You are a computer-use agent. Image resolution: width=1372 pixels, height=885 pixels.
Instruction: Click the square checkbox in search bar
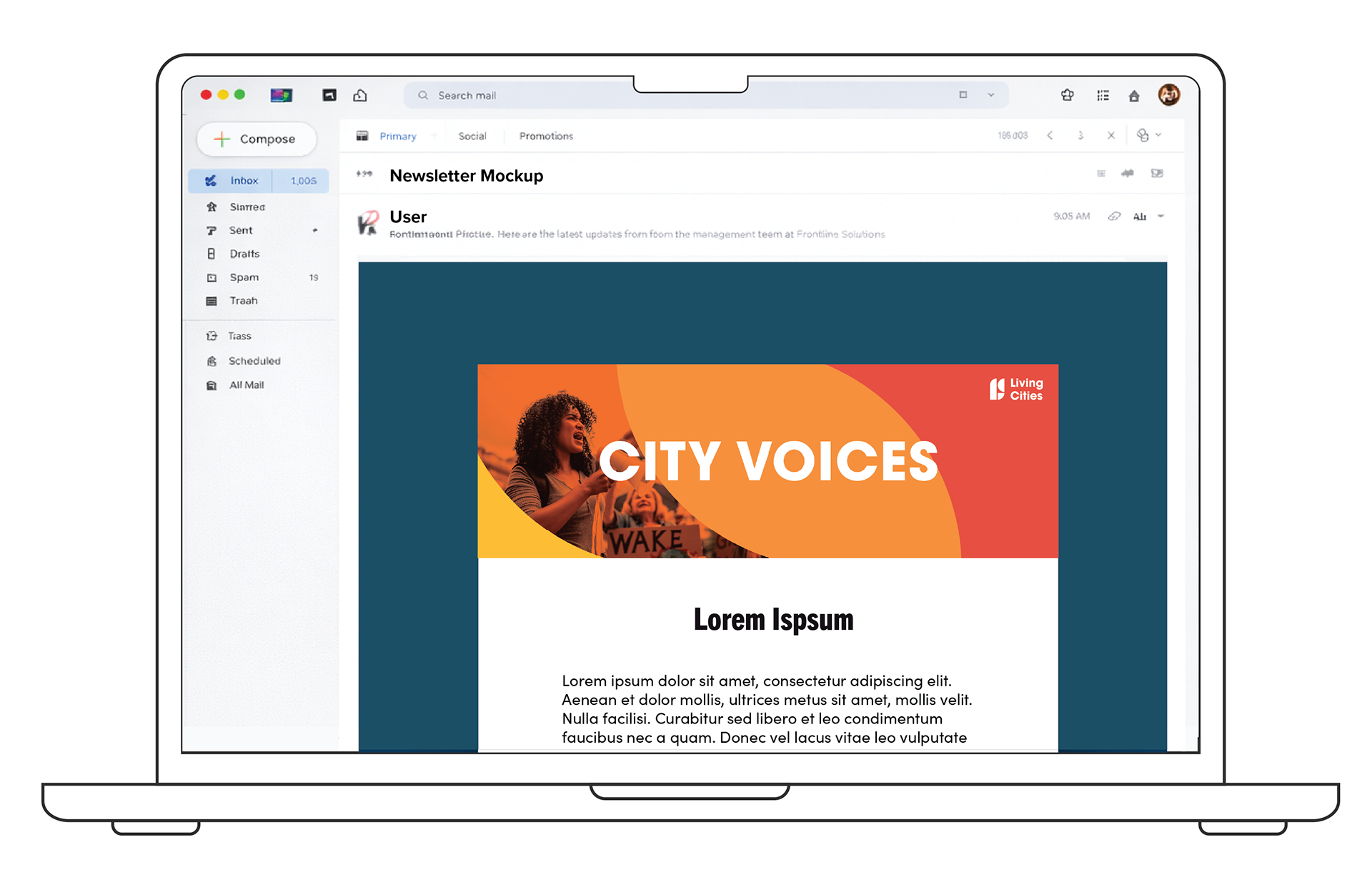(x=963, y=95)
